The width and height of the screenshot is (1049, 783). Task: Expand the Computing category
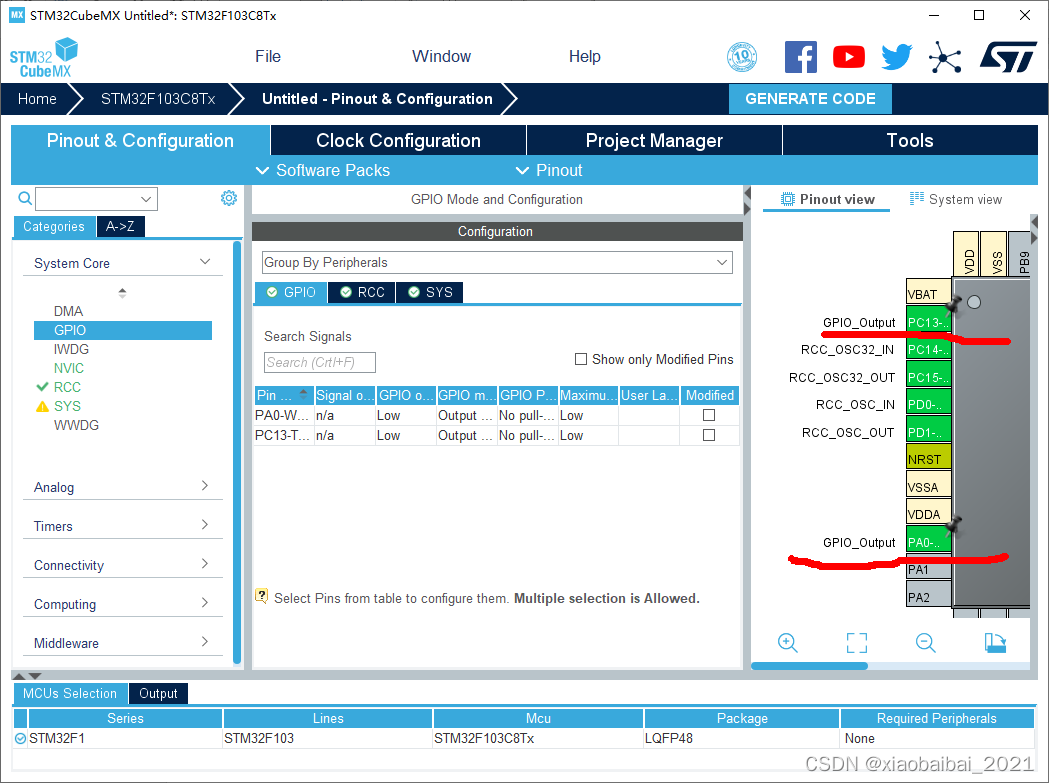tap(205, 602)
